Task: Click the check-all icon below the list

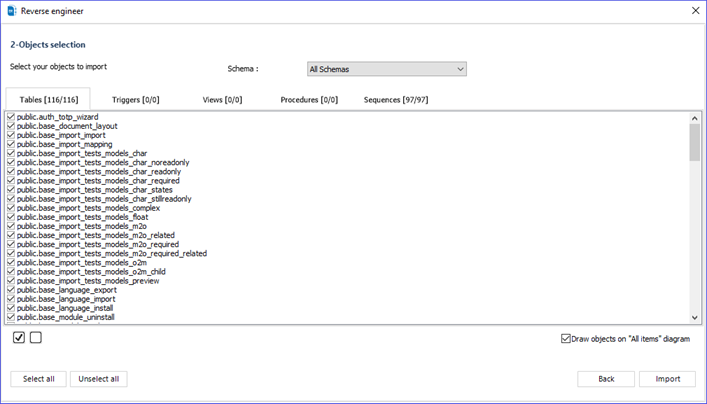Action: pos(18,337)
